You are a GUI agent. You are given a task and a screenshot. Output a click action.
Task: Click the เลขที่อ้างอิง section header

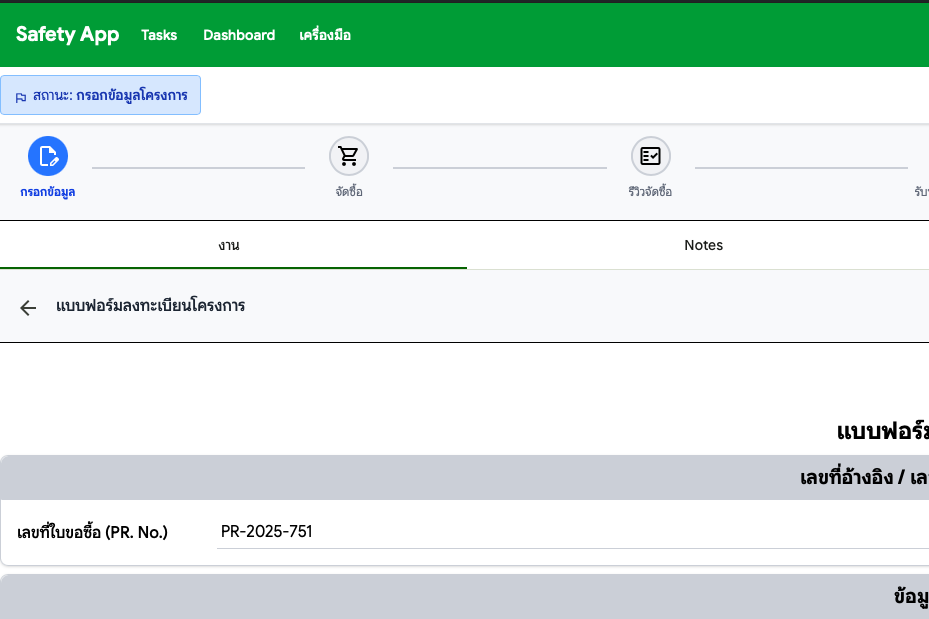(864, 478)
